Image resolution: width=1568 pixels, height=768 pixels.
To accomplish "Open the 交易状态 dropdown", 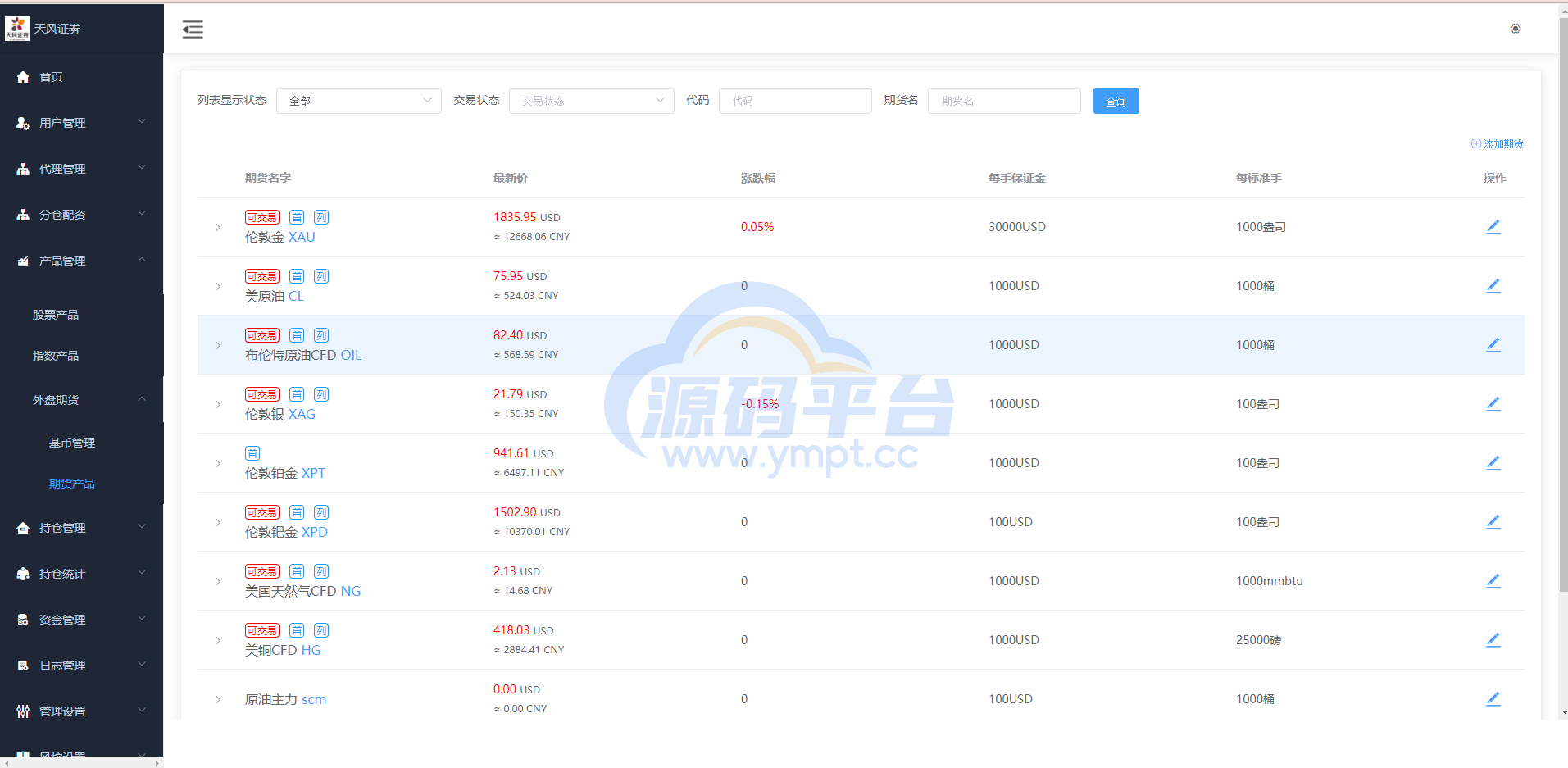I will [592, 101].
